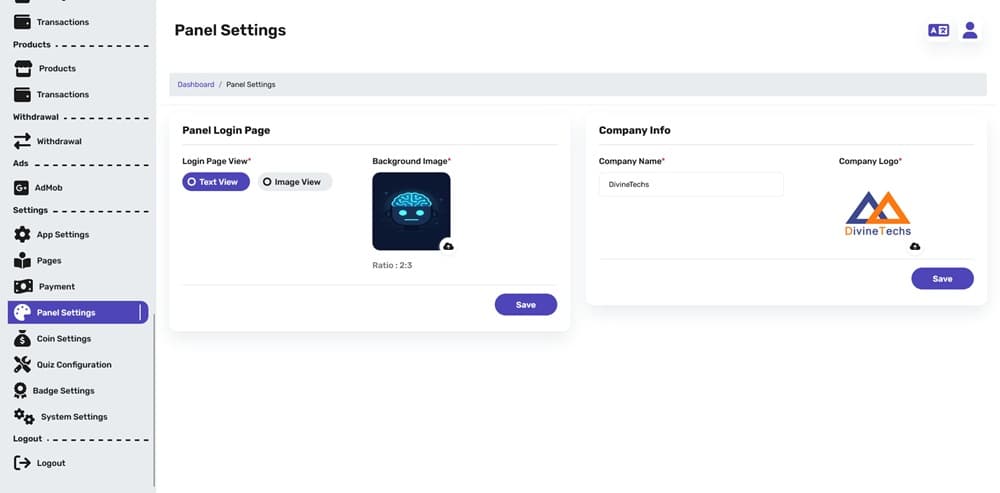Click the Company Name input field

pos(690,185)
